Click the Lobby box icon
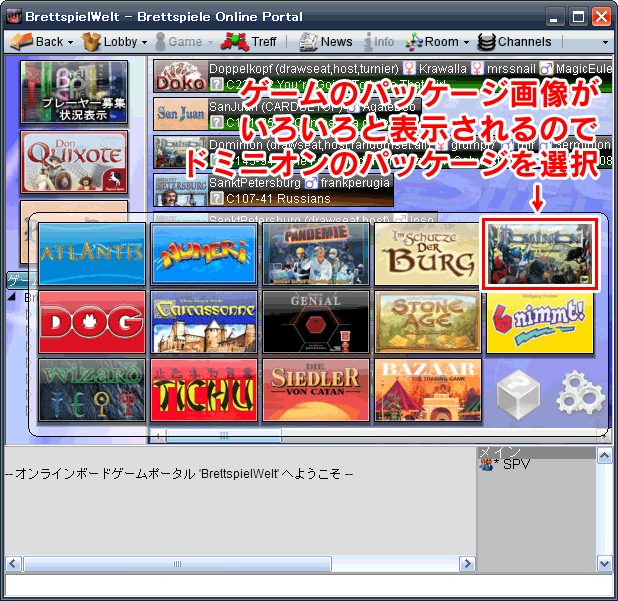Image resolution: width=618 pixels, height=601 pixels. [x=91, y=41]
